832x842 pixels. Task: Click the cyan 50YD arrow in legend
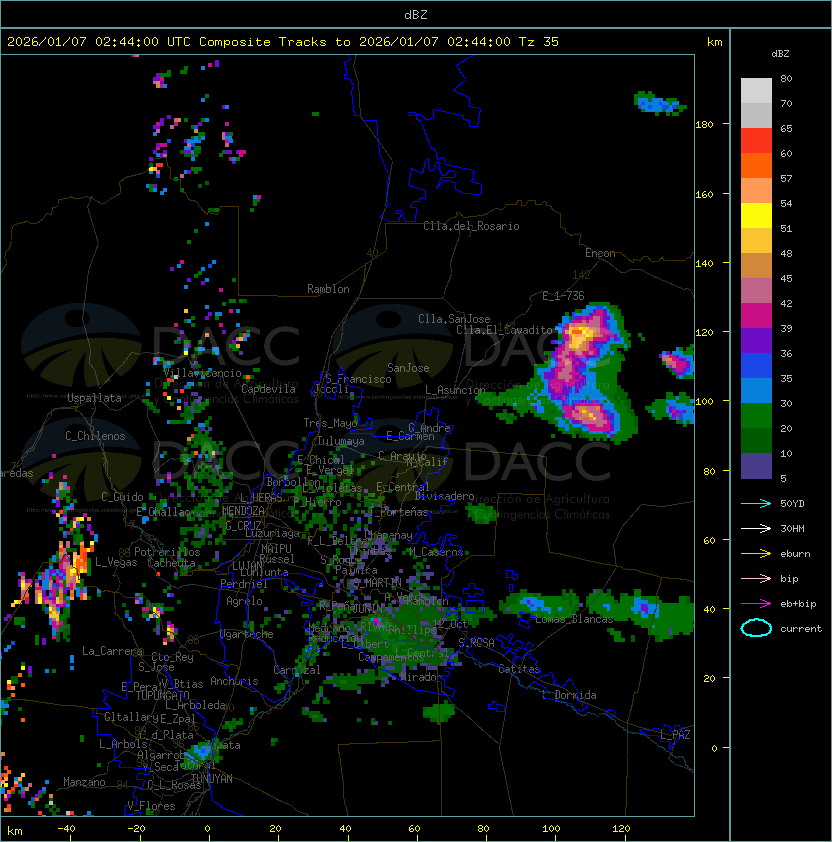[756, 503]
